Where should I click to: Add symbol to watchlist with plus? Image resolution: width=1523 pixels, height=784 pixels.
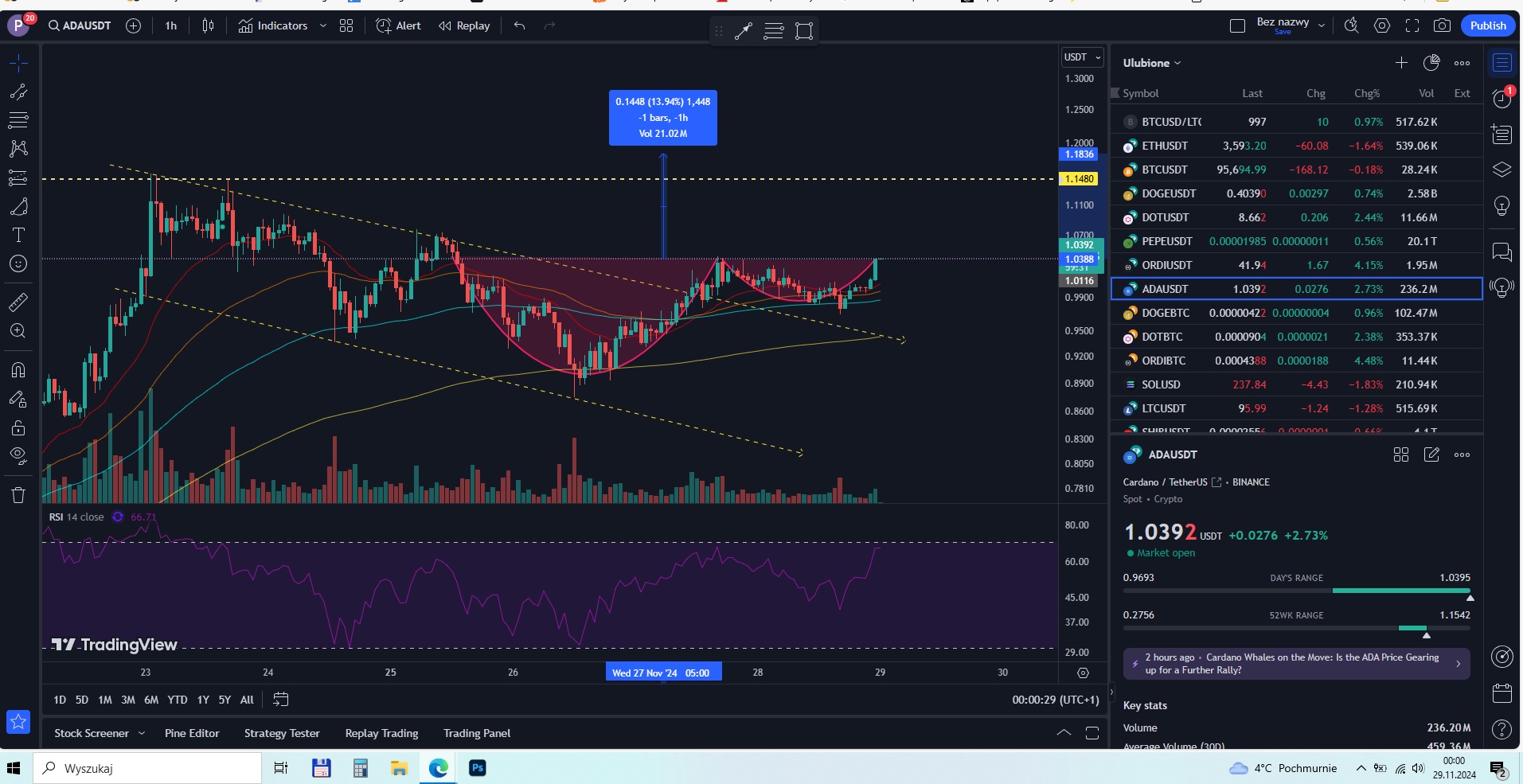coord(1401,63)
